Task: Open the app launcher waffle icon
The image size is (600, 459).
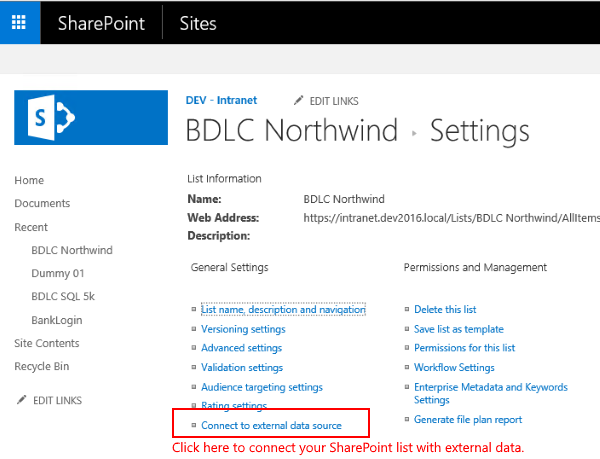Action: pyautogui.click(x=20, y=22)
